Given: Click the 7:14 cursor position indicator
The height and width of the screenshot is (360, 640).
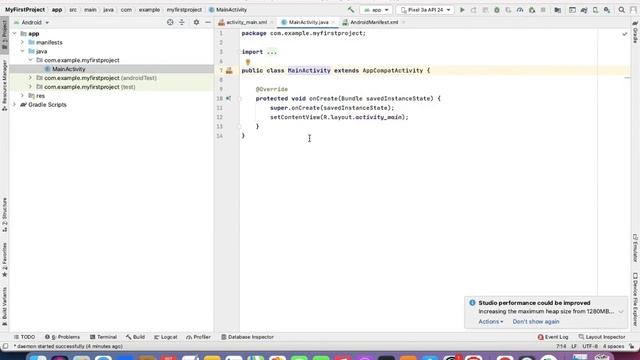Looking at the screenshot, I should tap(561, 347).
